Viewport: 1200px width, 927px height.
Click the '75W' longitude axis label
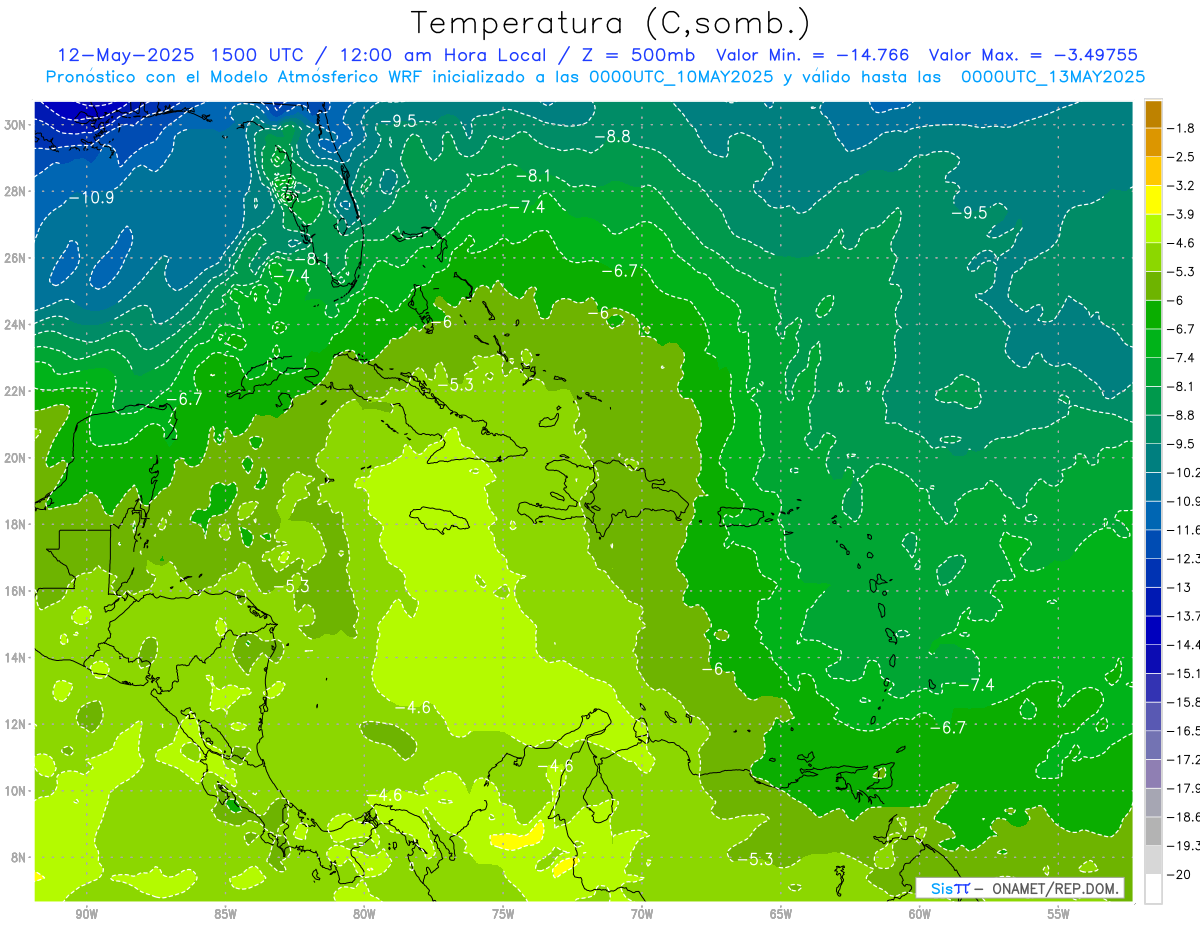click(x=503, y=914)
